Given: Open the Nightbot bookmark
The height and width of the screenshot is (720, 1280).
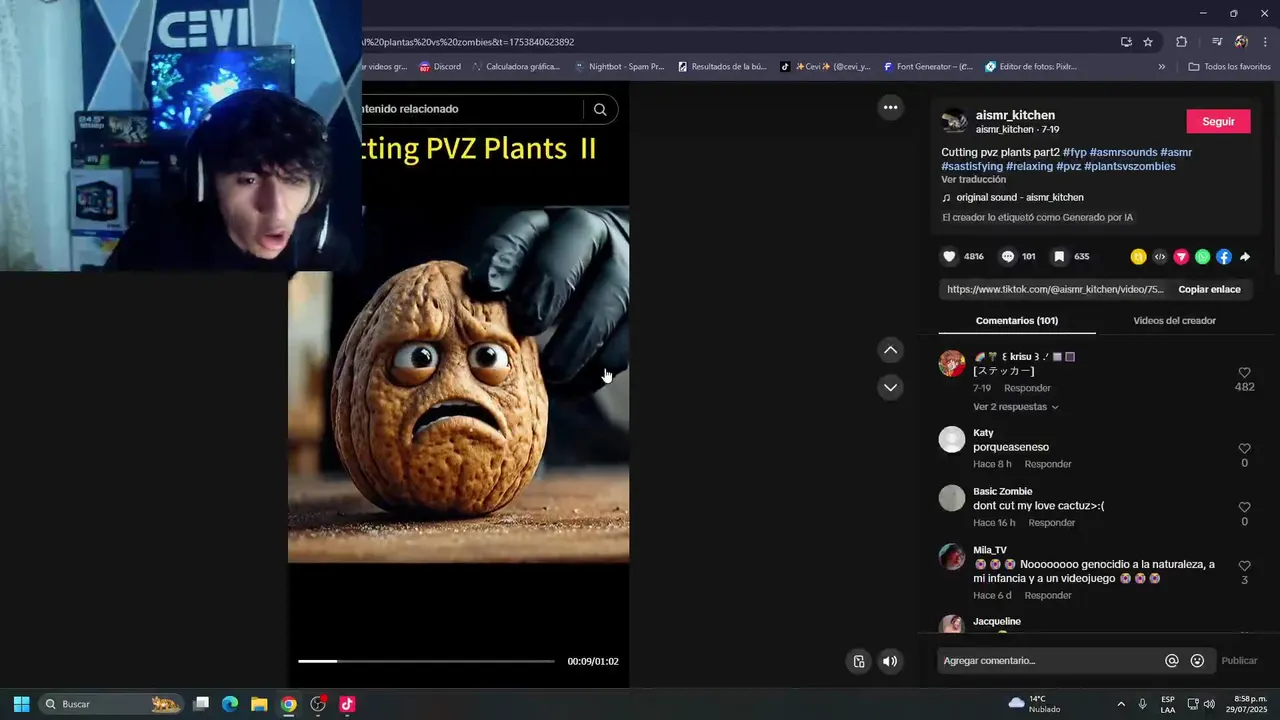Looking at the screenshot, I should (619, 67).
